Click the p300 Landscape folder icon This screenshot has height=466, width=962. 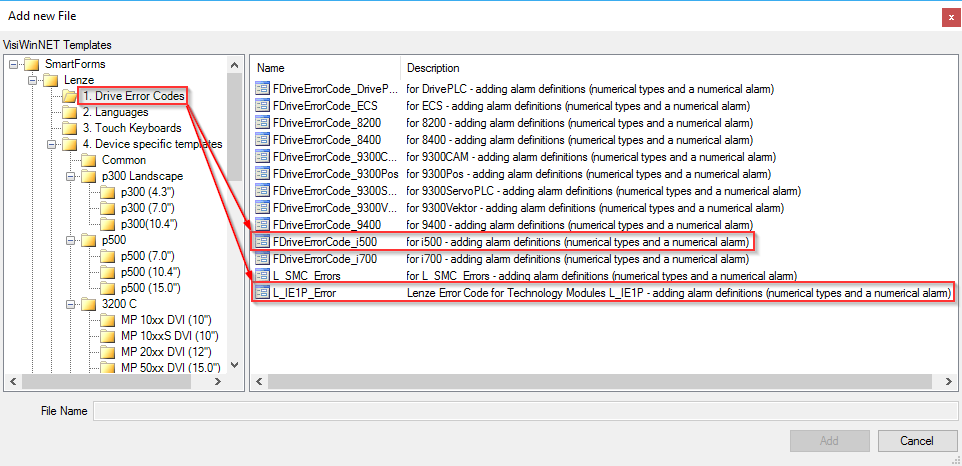pos(89,177)
